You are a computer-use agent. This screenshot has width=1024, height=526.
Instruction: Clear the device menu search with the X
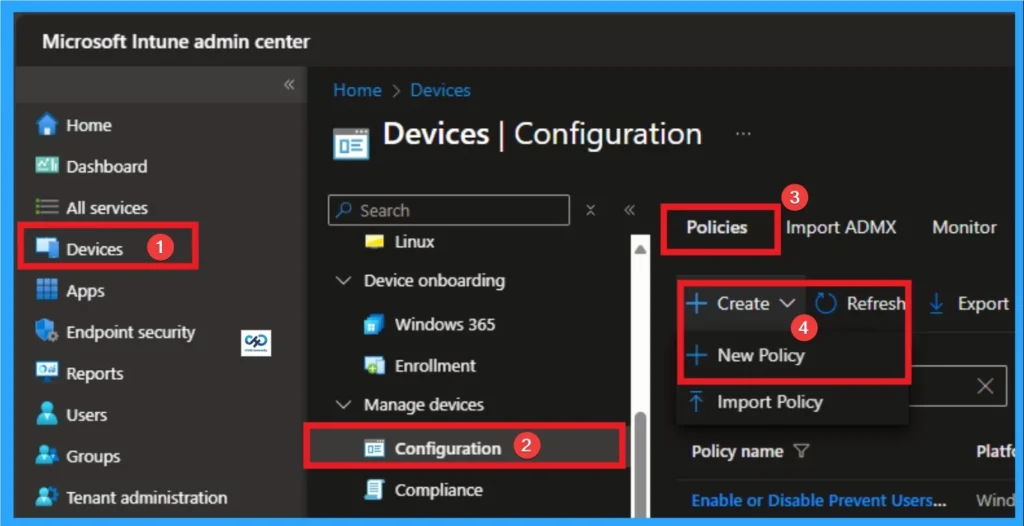(590, 210)
